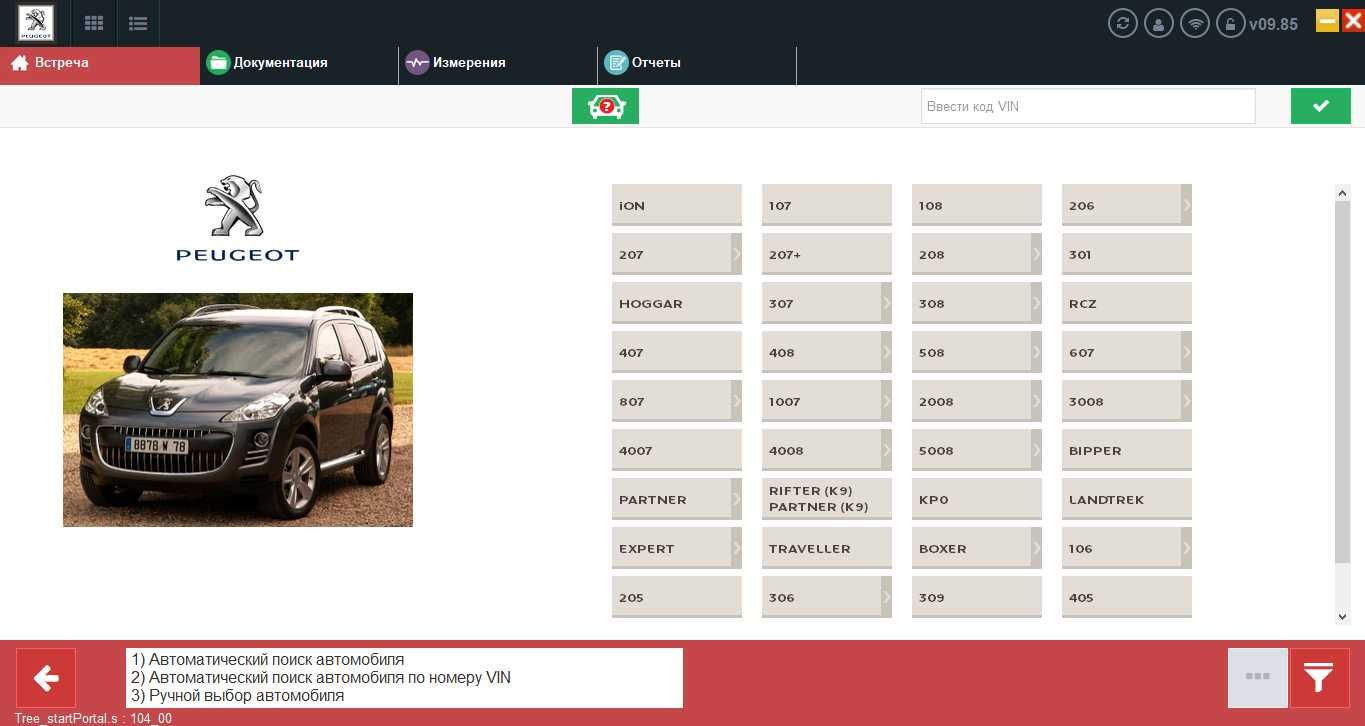Expand the BOXER model variants
Image resolution: width=1365 pixels, height=726 pixels.
click(1036, 548)
